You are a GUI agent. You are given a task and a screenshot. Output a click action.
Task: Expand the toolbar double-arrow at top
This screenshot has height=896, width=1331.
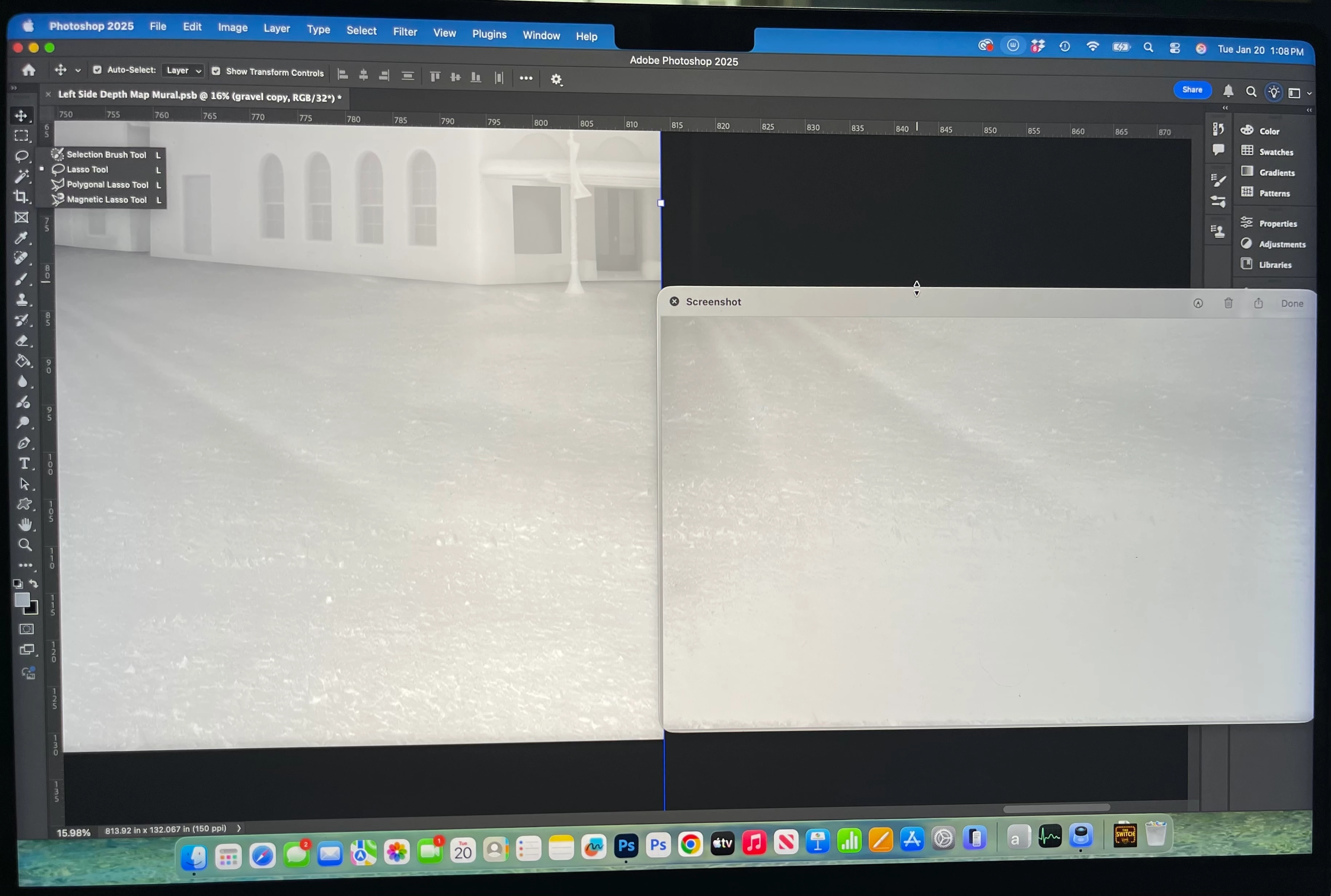14,88
